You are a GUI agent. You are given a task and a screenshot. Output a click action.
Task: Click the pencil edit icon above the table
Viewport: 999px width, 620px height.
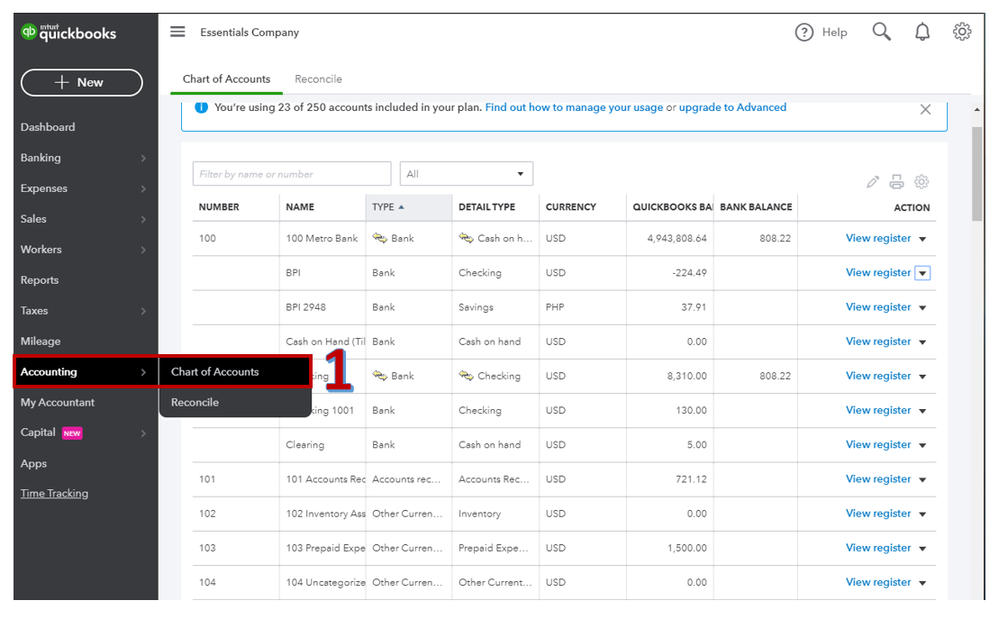pos(873,182)
